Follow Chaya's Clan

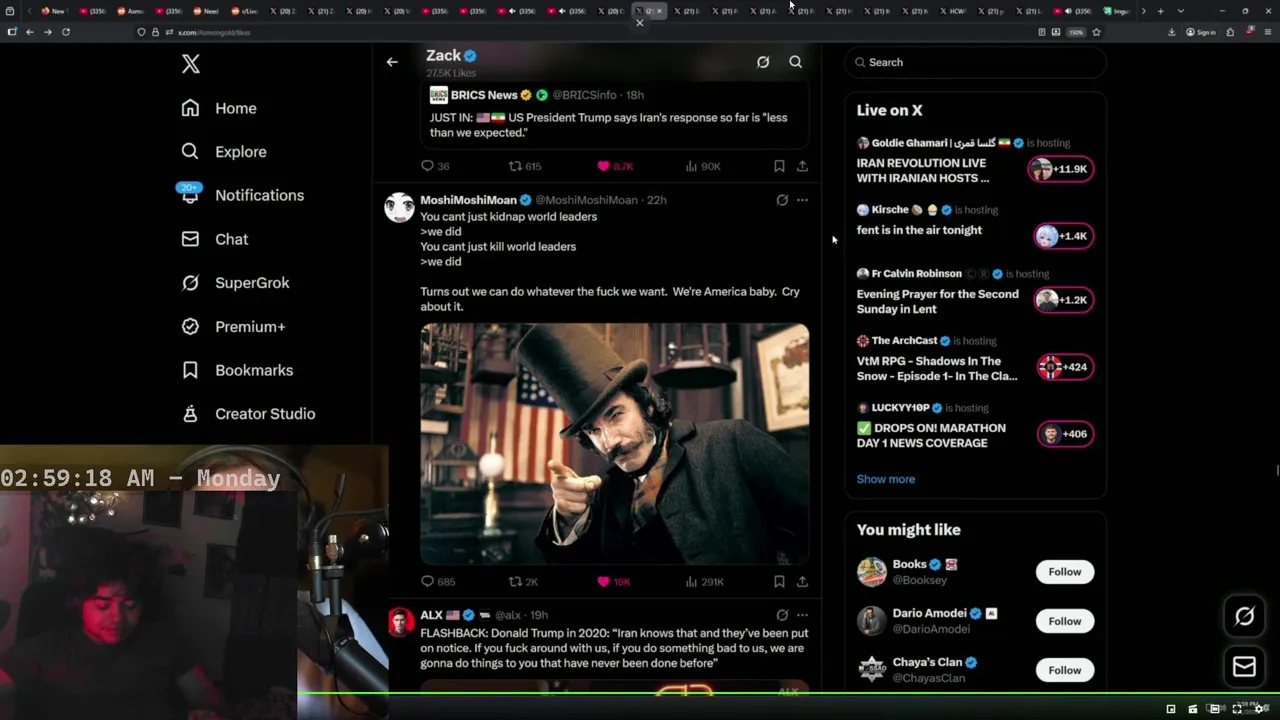1064,670
